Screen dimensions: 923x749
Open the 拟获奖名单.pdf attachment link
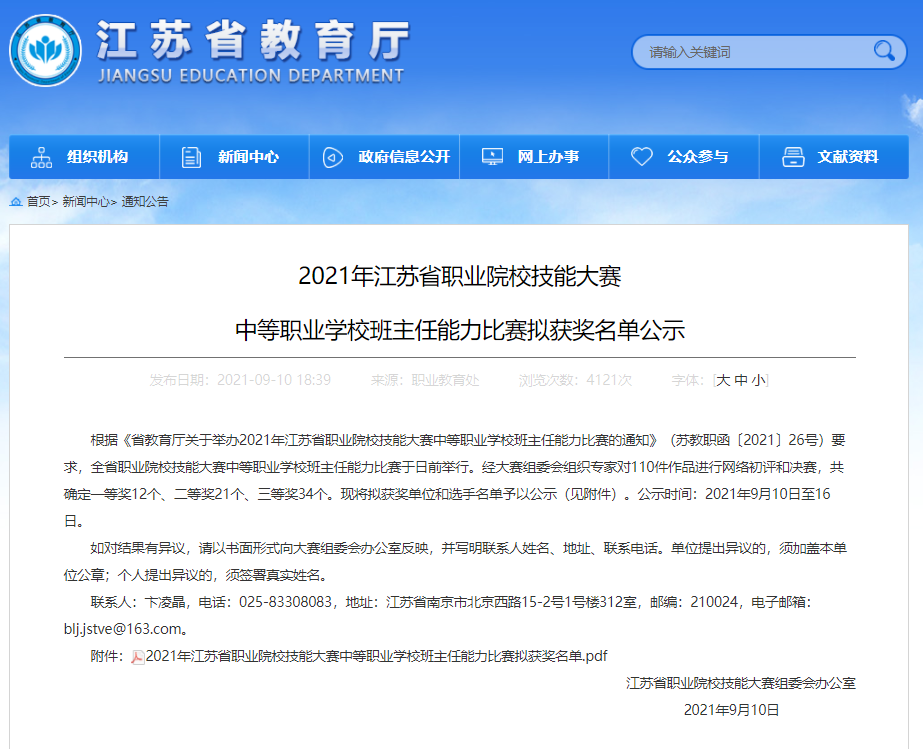tap(376, 656)
